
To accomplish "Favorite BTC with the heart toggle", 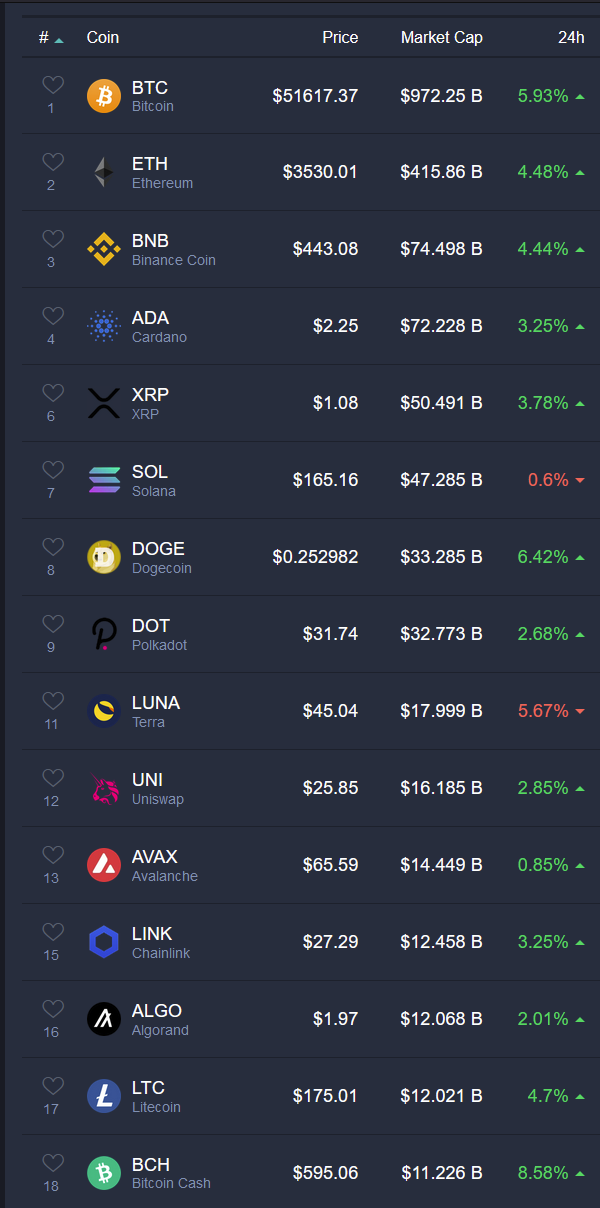I will pyautogui.click(x=53, y=86).
